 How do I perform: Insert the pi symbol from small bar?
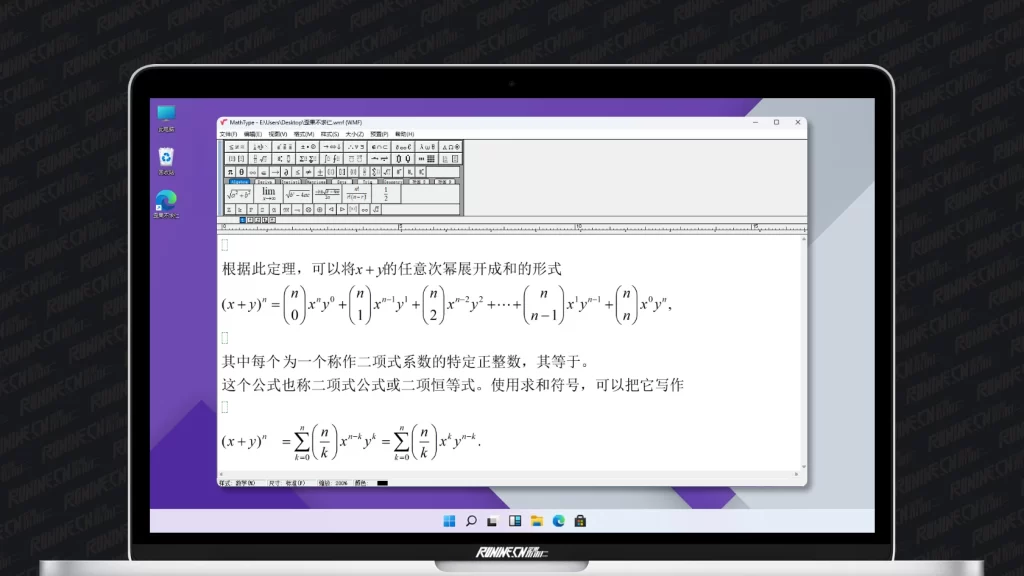pyautogui.click(x=232, y=171)
